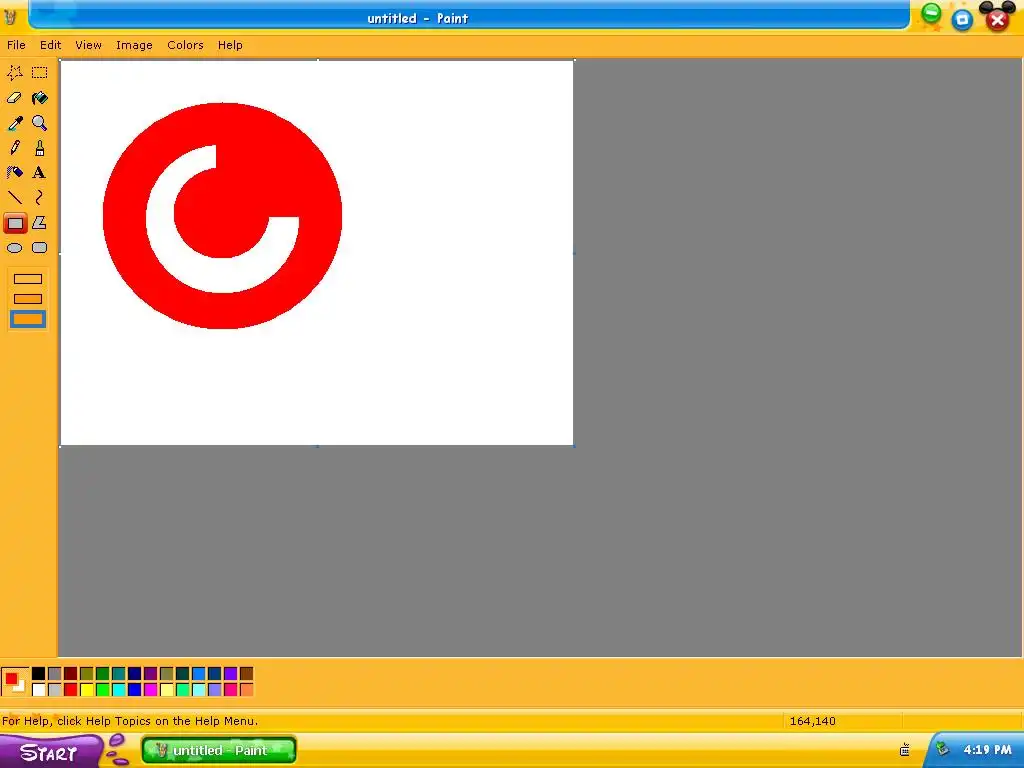The image size is (1024, 768).
Task: Pick the bright red color swatch
Action: click(71, 690)
